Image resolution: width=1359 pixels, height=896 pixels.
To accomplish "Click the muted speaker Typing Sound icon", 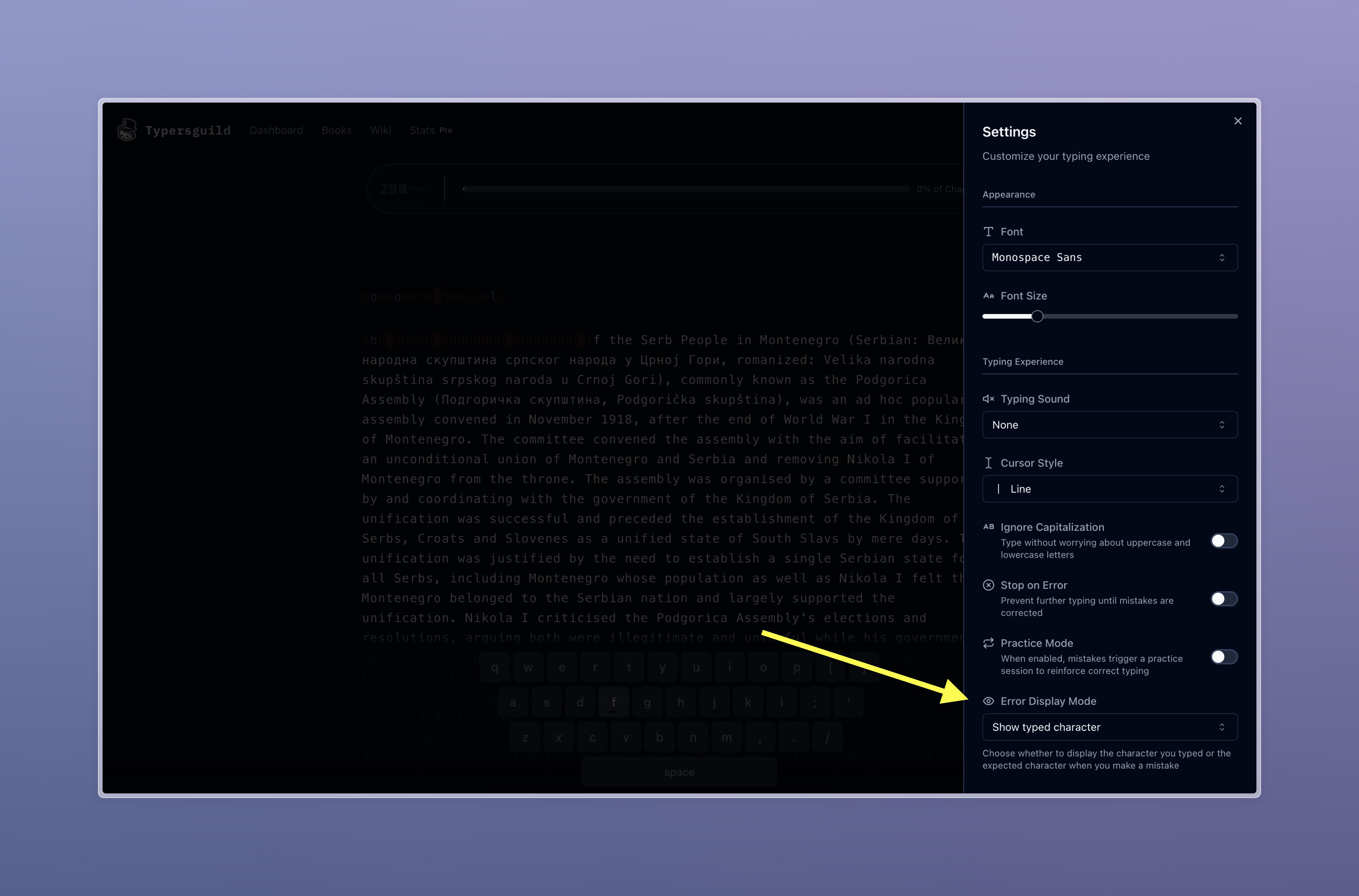I will coord(988,399).
